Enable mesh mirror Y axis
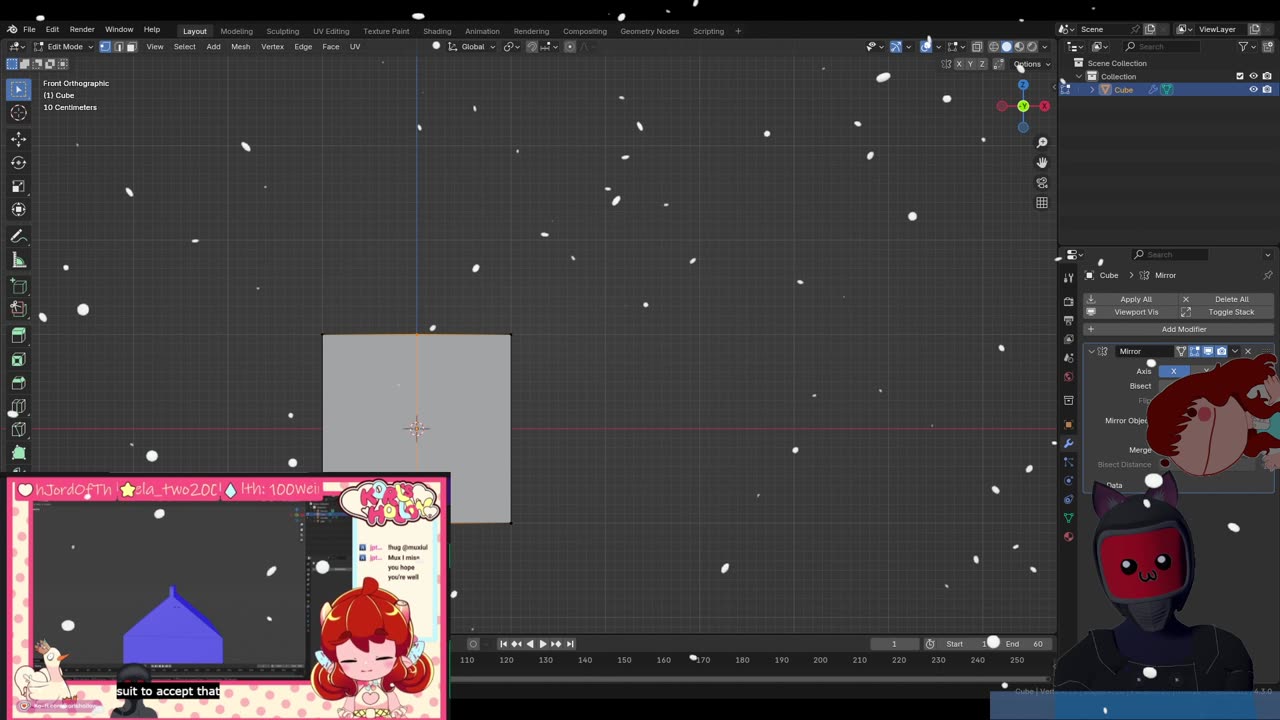This screenshot has width=1280, height=720. click(x=971, y=64)
